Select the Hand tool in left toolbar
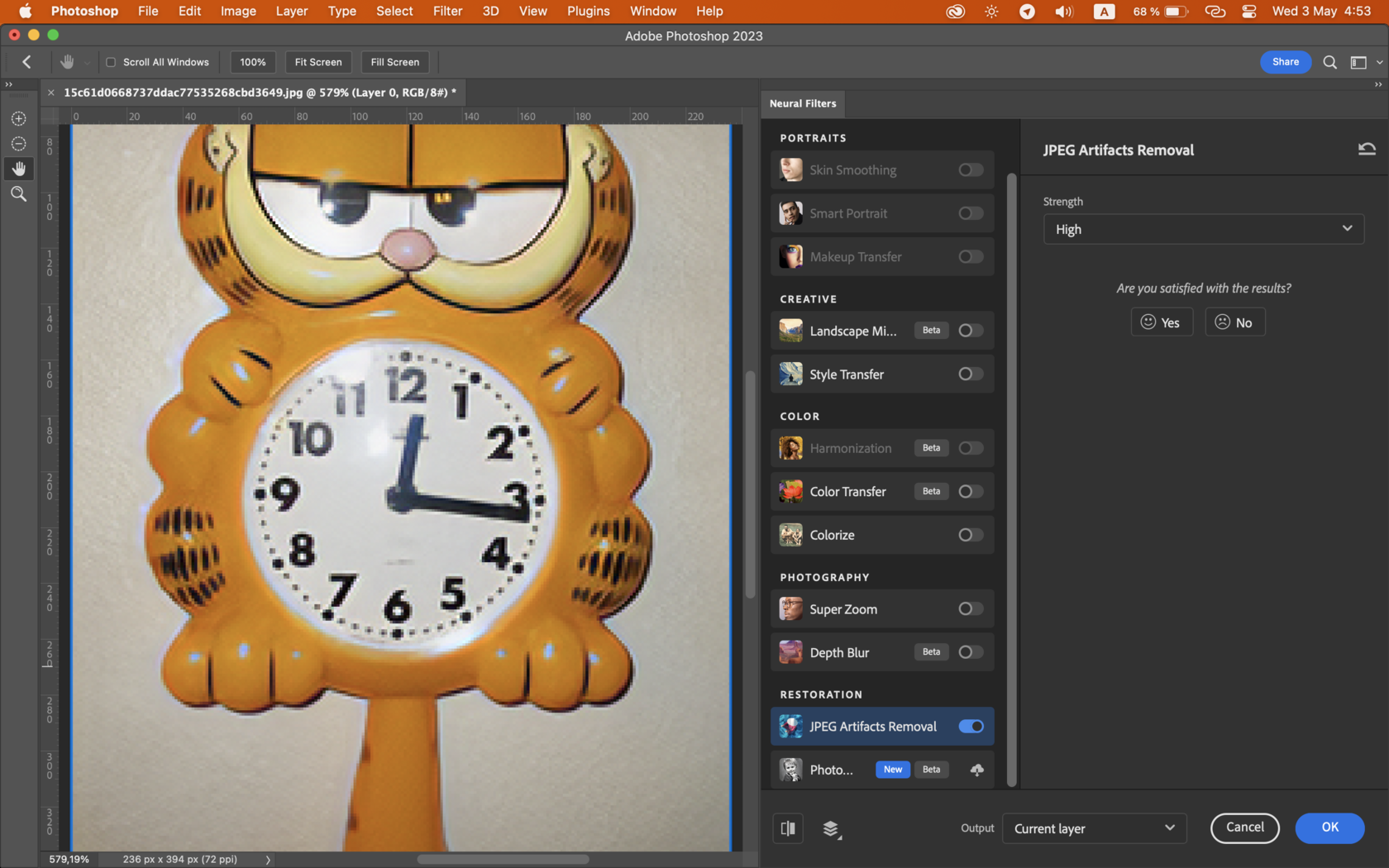 [18, 169]
